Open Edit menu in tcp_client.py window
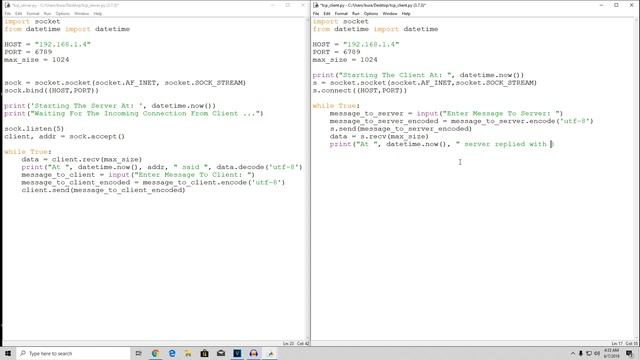Image resolution: width=640 pixels, height=360 pixels. [x=327, y=13]
